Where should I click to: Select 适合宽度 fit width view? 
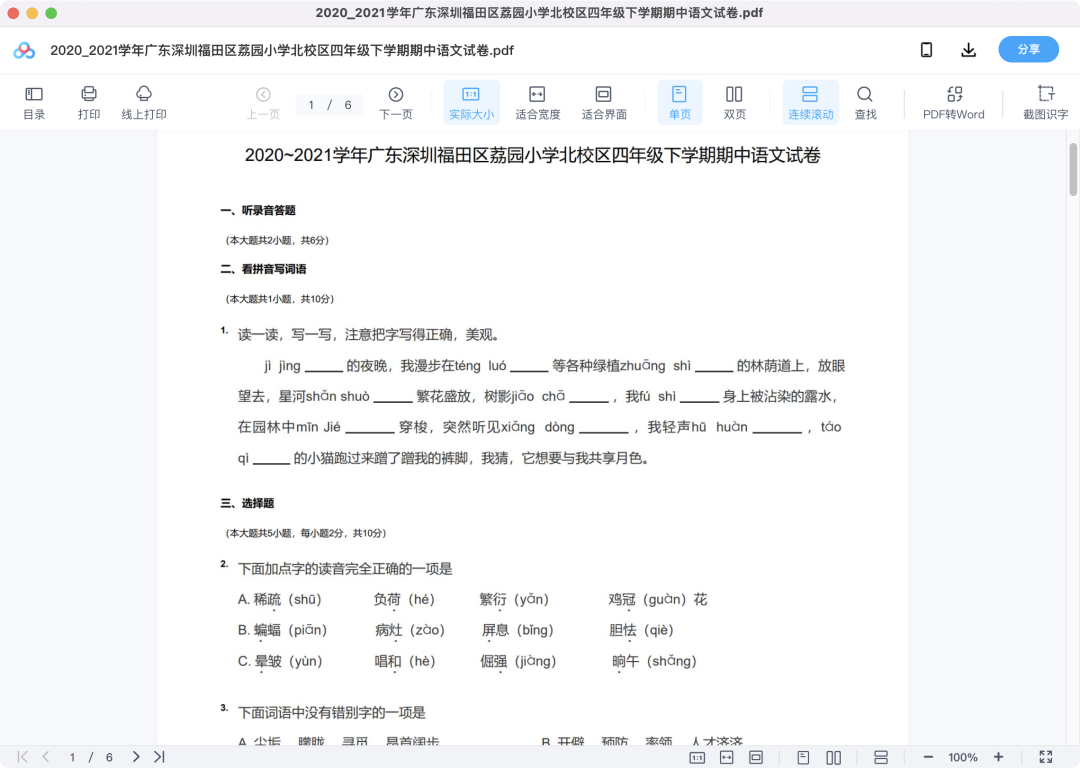click(x=537, y=103)
